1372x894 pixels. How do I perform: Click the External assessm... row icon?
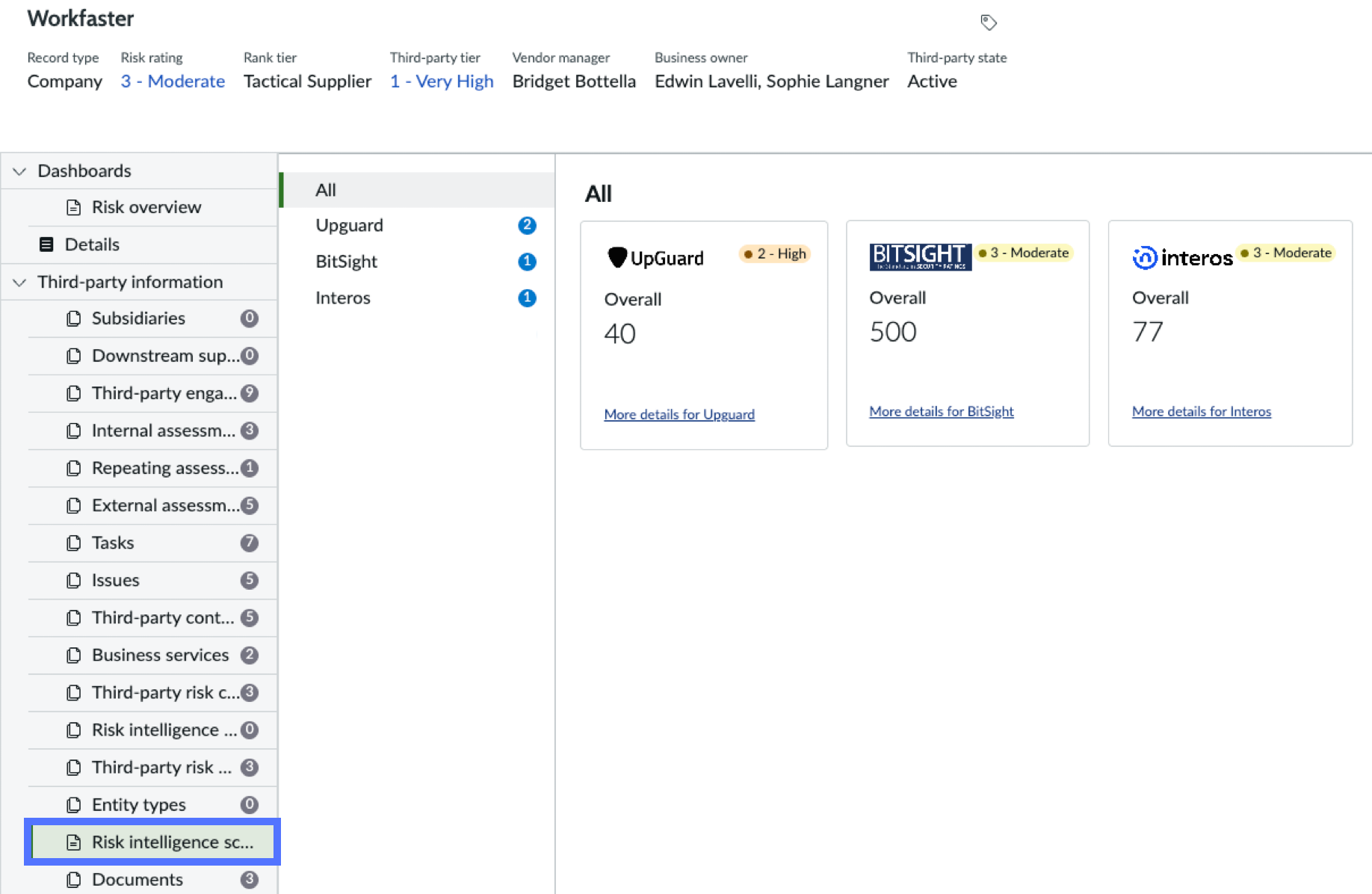click(73, 505)
